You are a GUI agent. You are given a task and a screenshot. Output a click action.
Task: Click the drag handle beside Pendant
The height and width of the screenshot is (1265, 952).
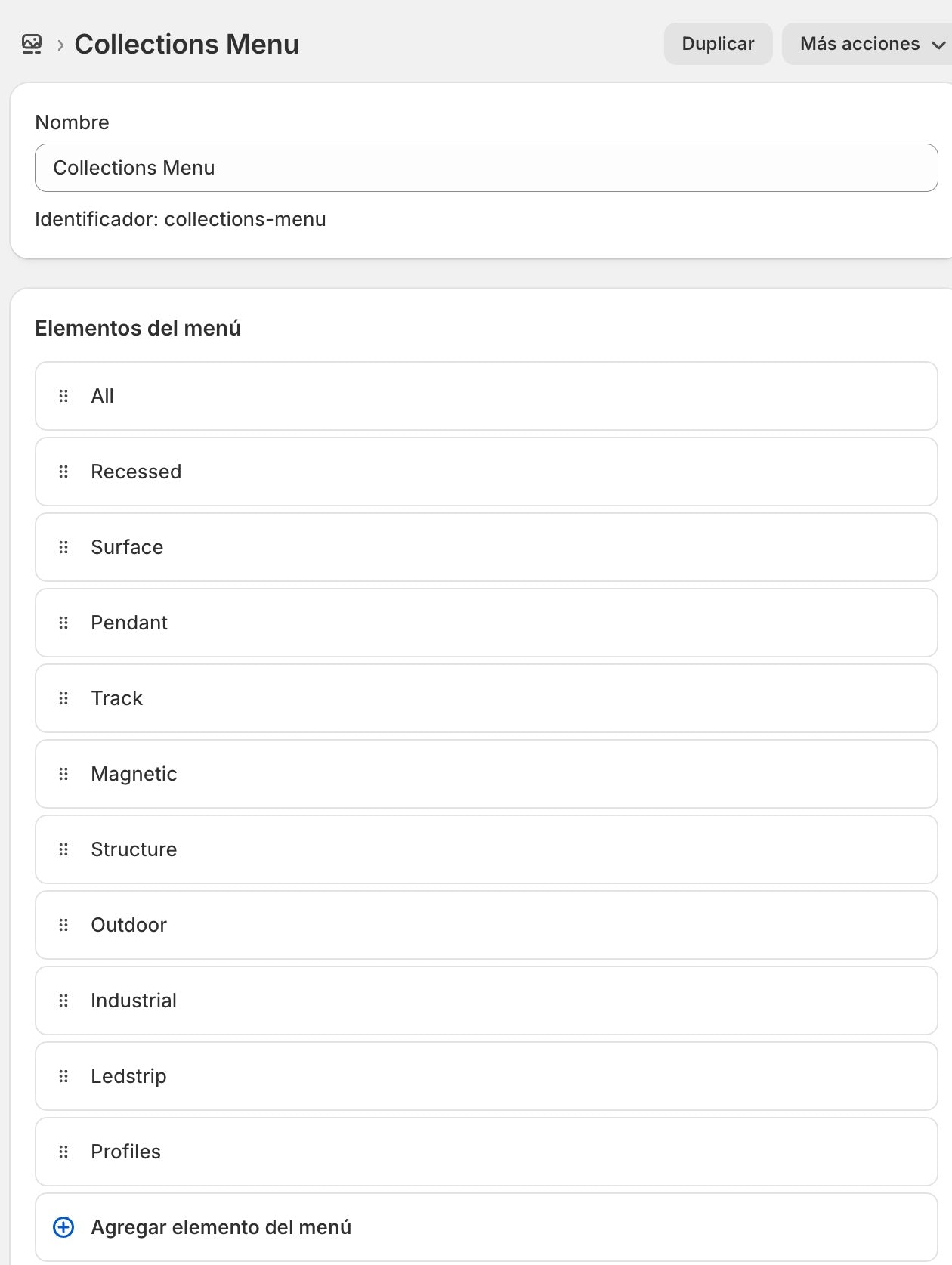point(63,623)
